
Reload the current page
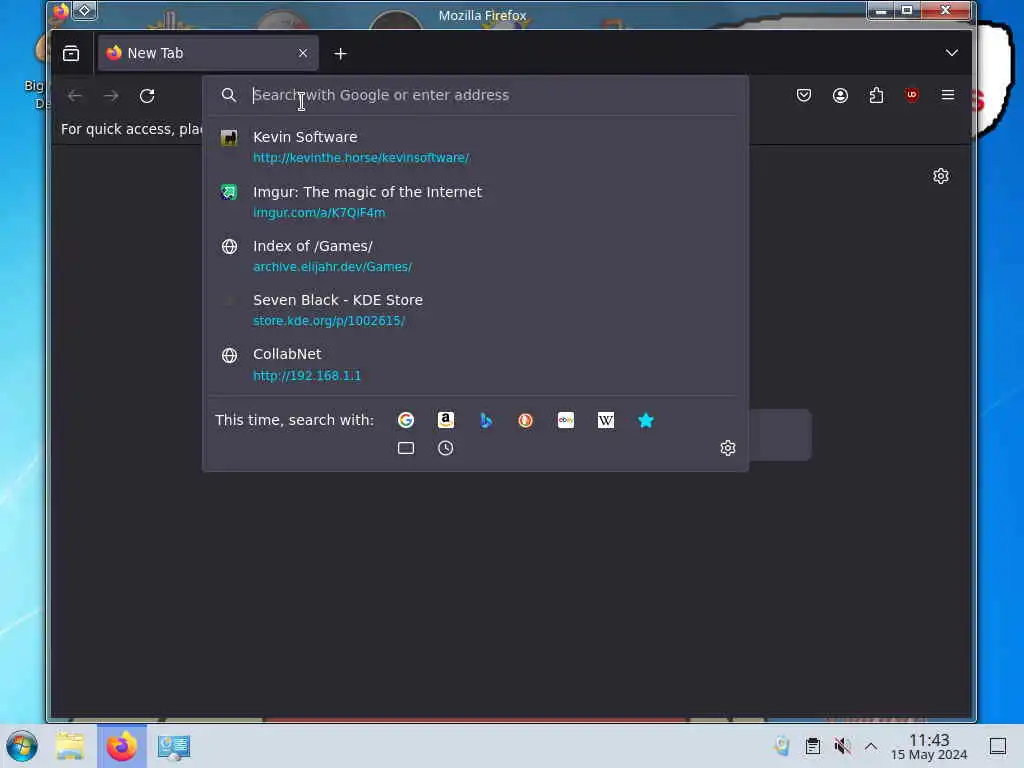point(147,96)
